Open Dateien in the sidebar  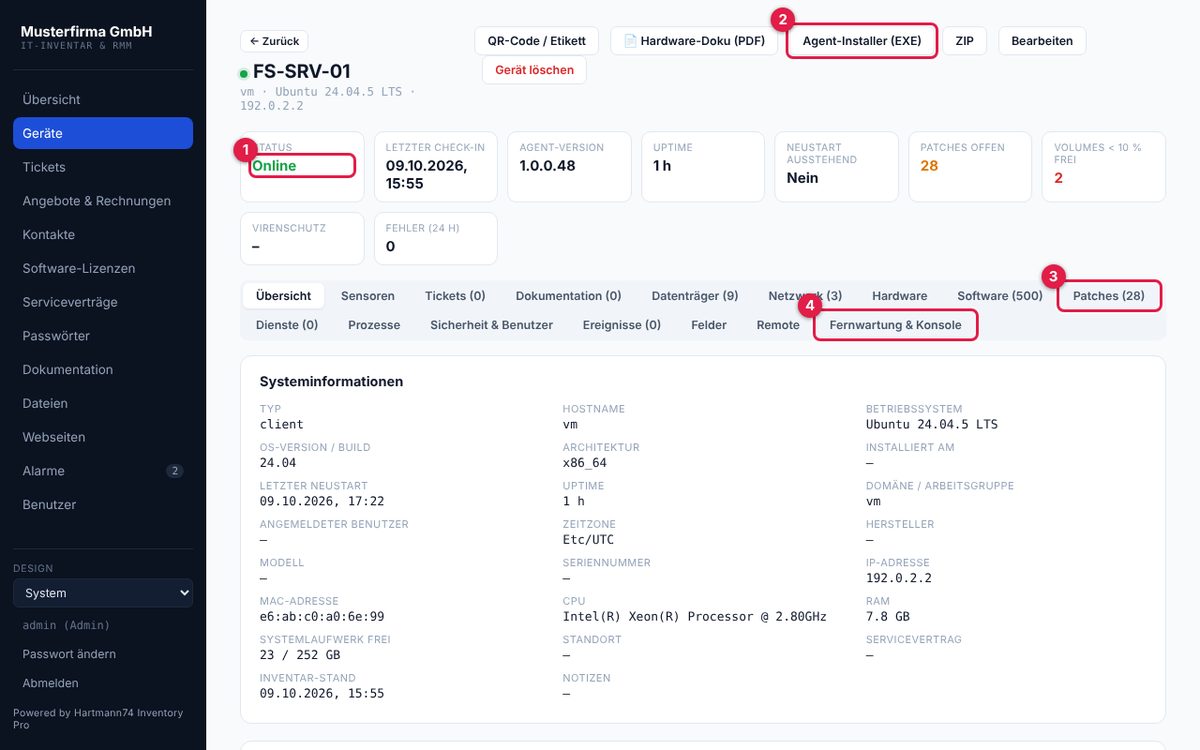(x=103, y=404)
